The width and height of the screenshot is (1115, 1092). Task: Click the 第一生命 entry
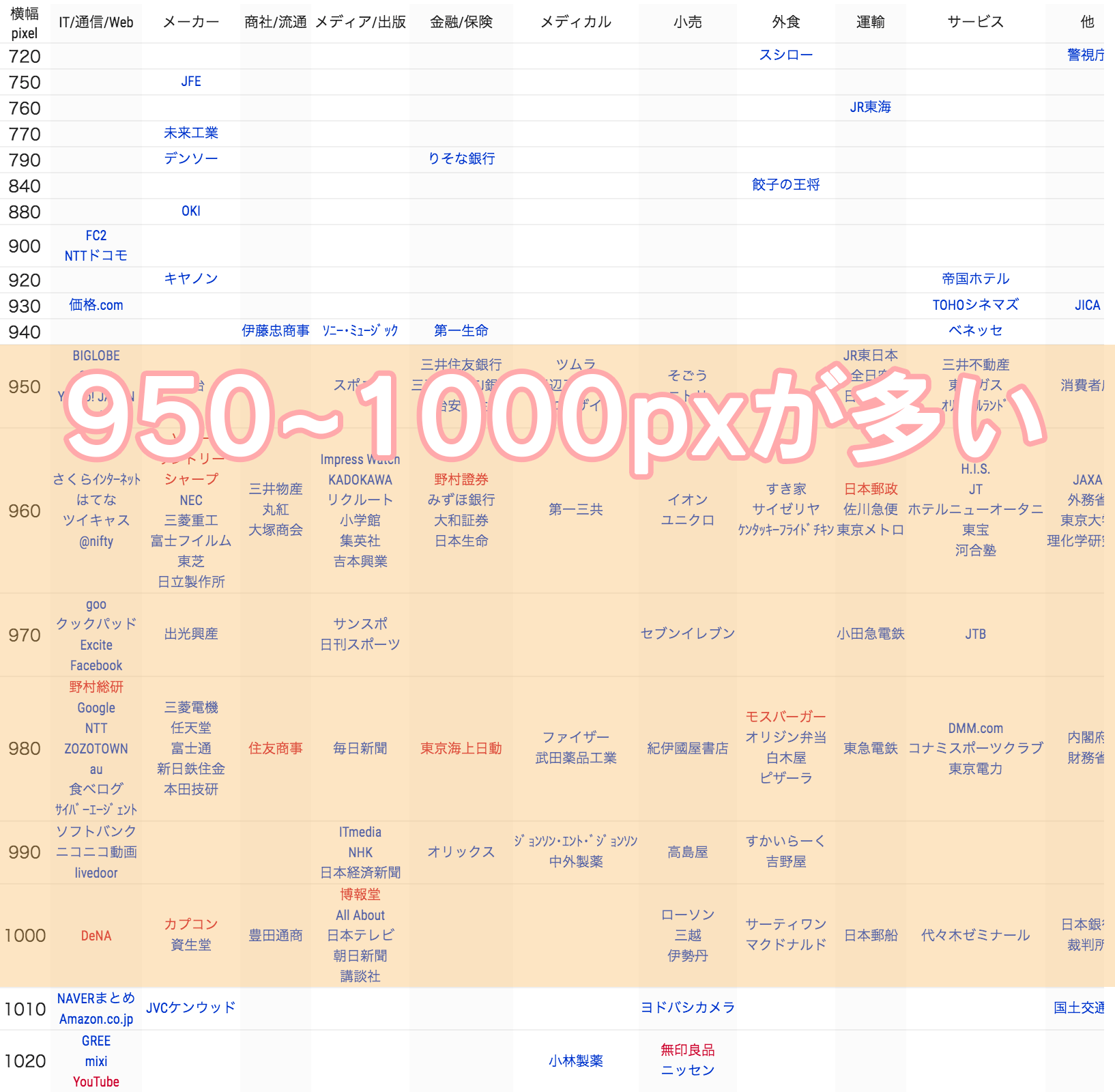[x=461, y=331]
